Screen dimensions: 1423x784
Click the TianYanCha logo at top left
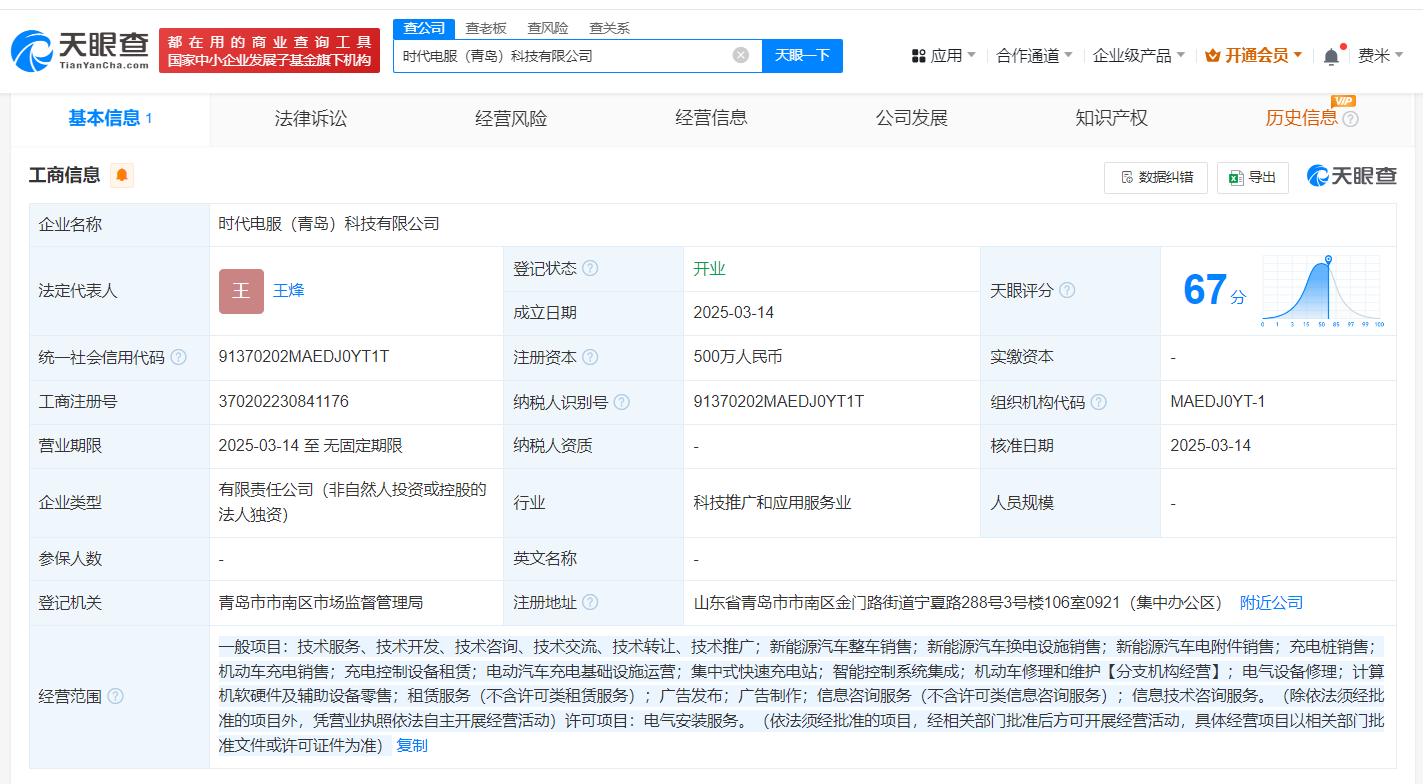tap(80, 51)
